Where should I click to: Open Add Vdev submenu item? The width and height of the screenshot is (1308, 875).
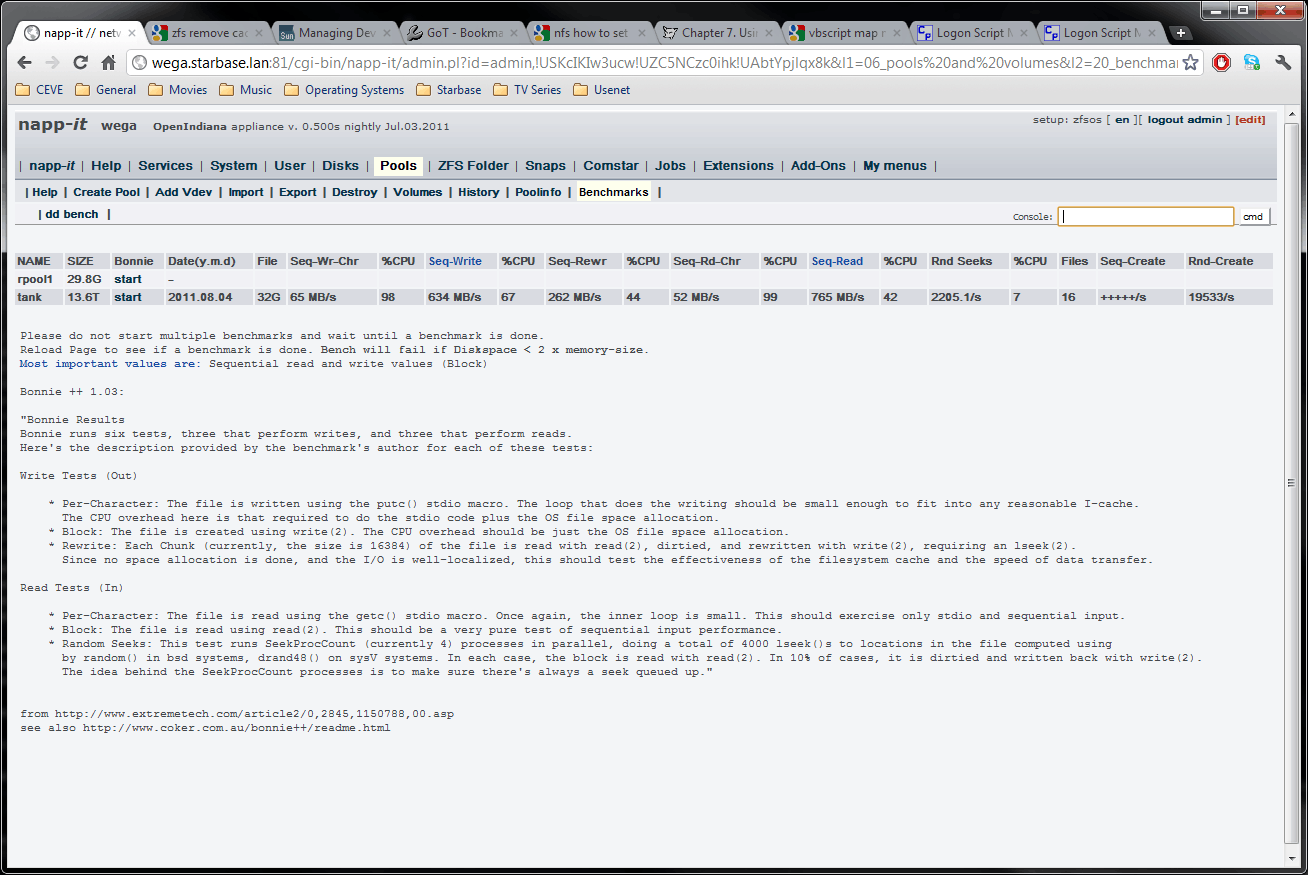coord(184,192)
